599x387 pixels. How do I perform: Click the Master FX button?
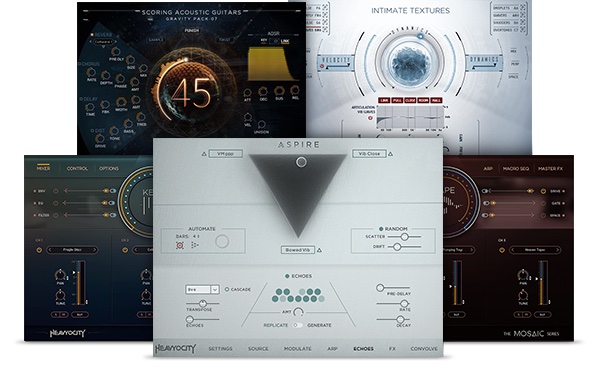tap(550, 168)
